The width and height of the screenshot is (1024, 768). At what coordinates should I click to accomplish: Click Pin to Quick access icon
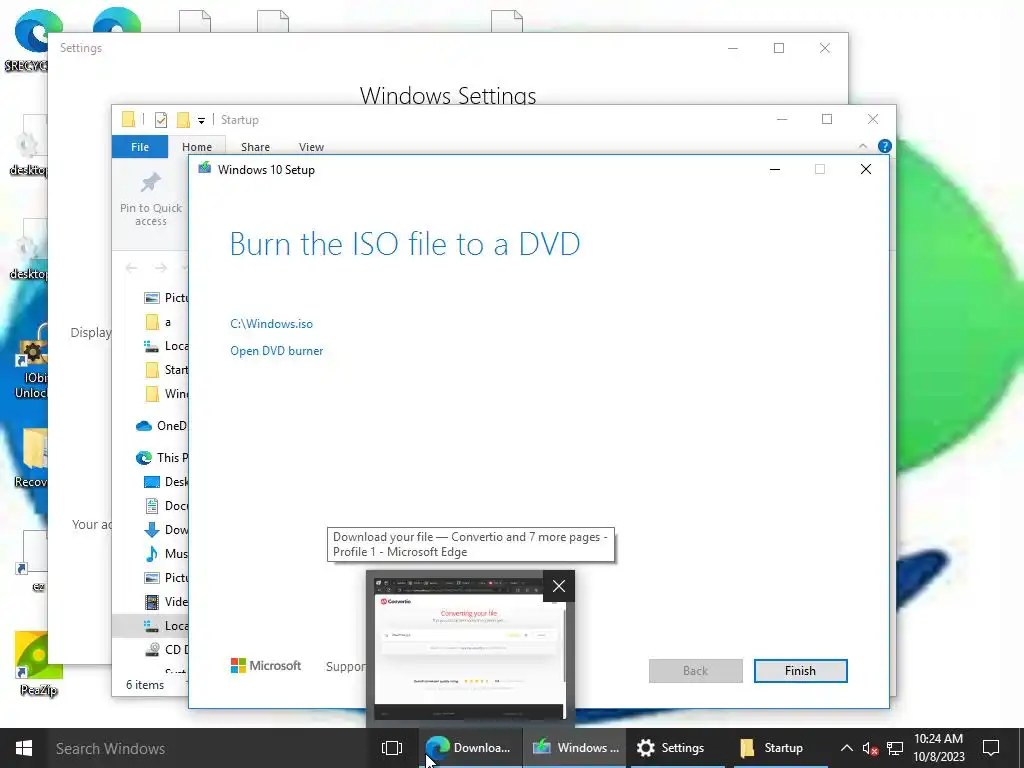click(x=151, y=199)
